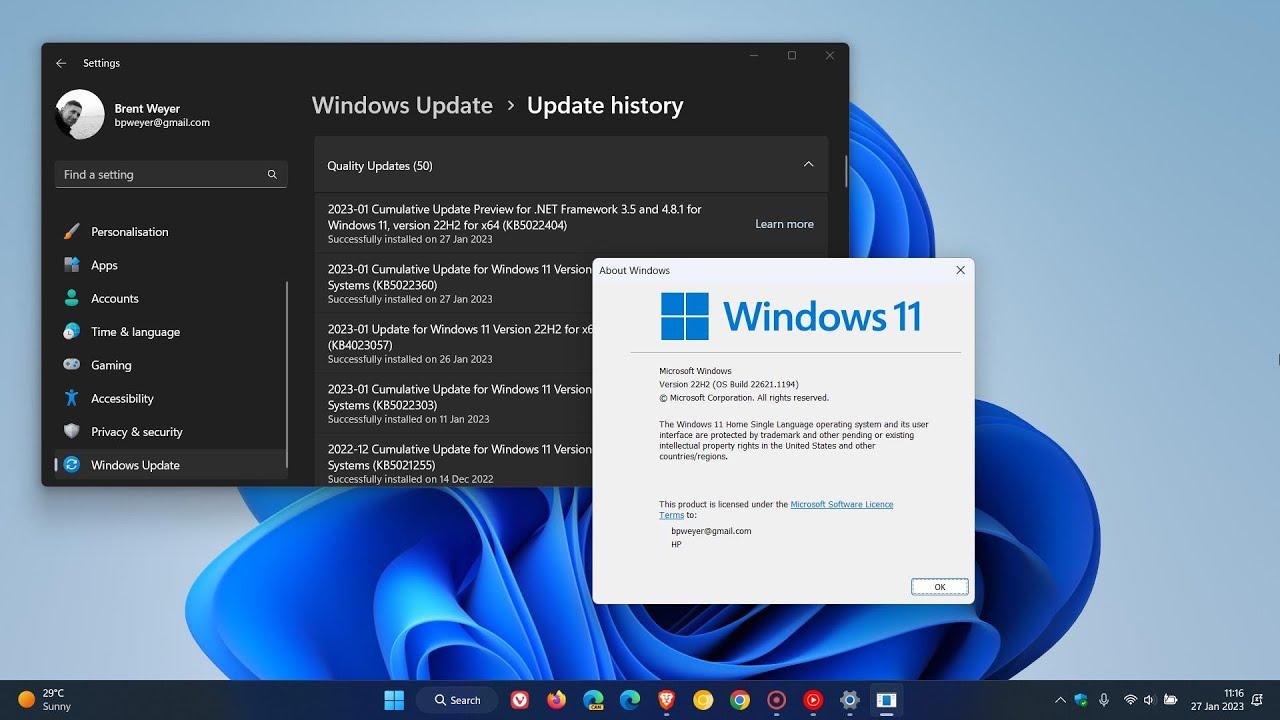Show hidden icons in system tray
The height and width of the screenshot is (720, 1280).
(1061, 700)
